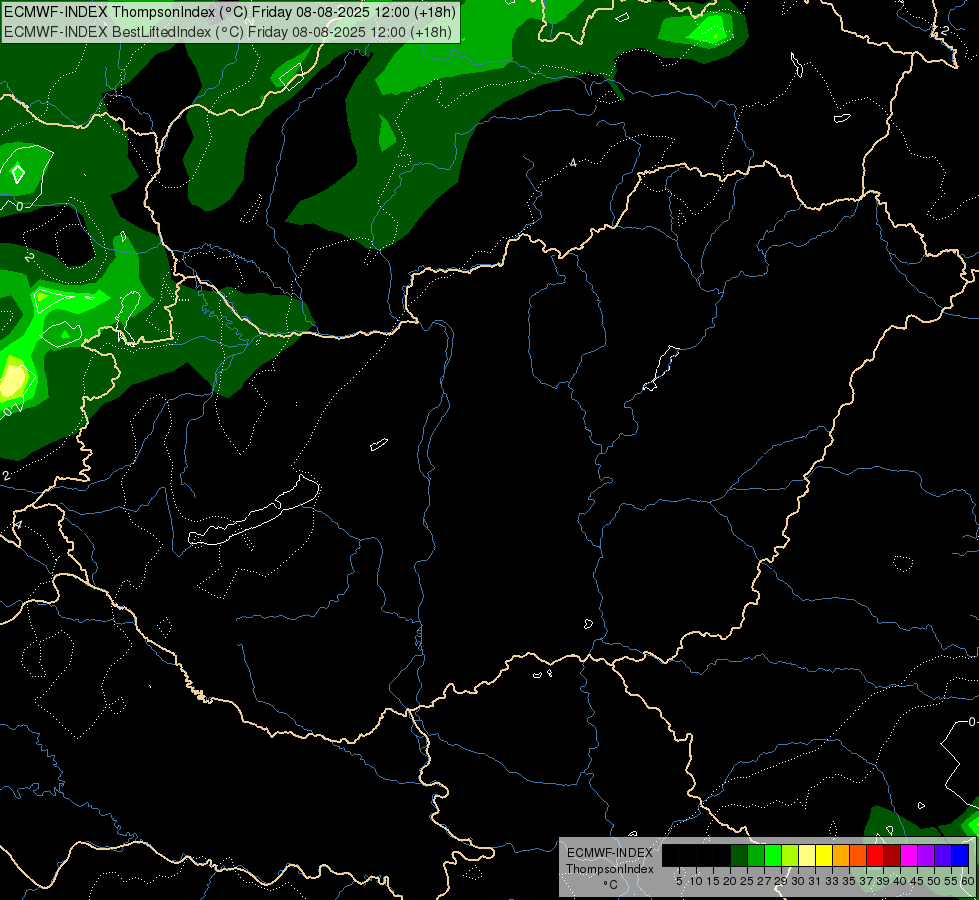The image size is (979, 900).
Task: Pick the dark red 39-40 legend swatch
Action: click(x=892, y=855)
